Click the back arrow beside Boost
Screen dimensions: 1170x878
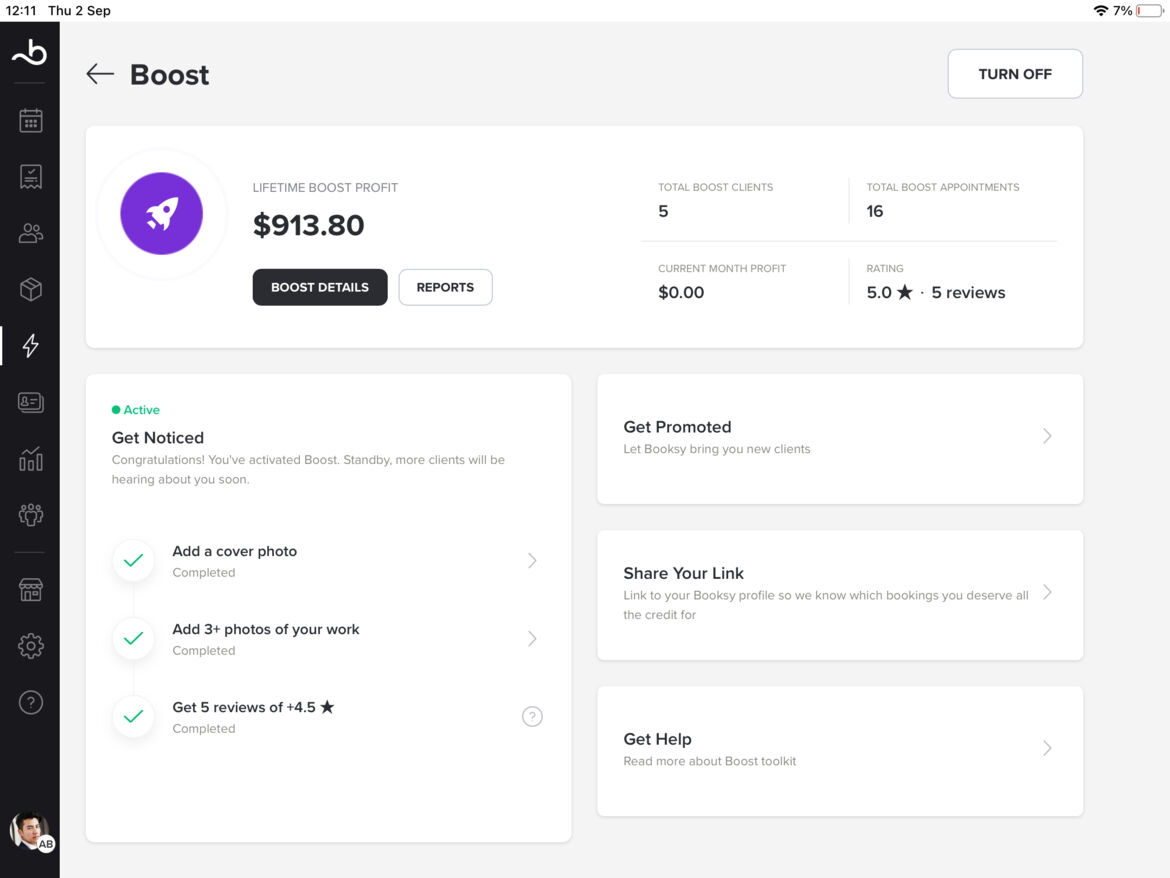(x=100, y=74)
